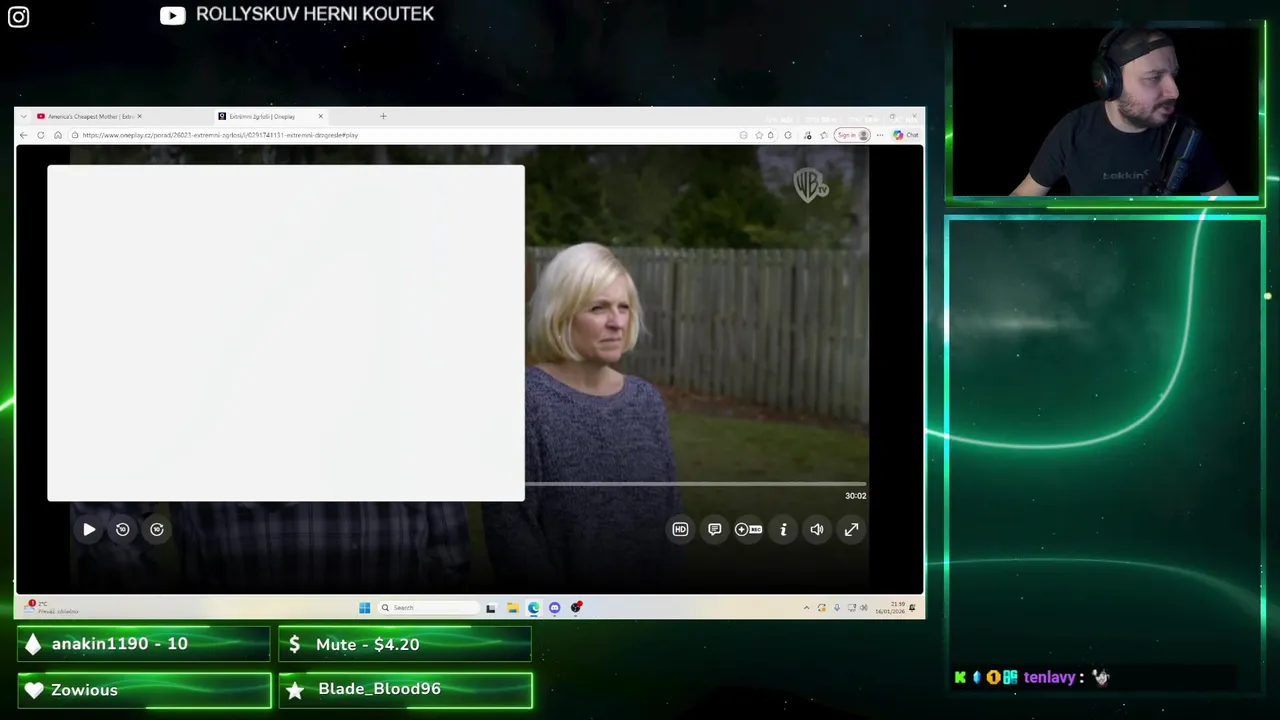Reload the current page

click(40, 135)
